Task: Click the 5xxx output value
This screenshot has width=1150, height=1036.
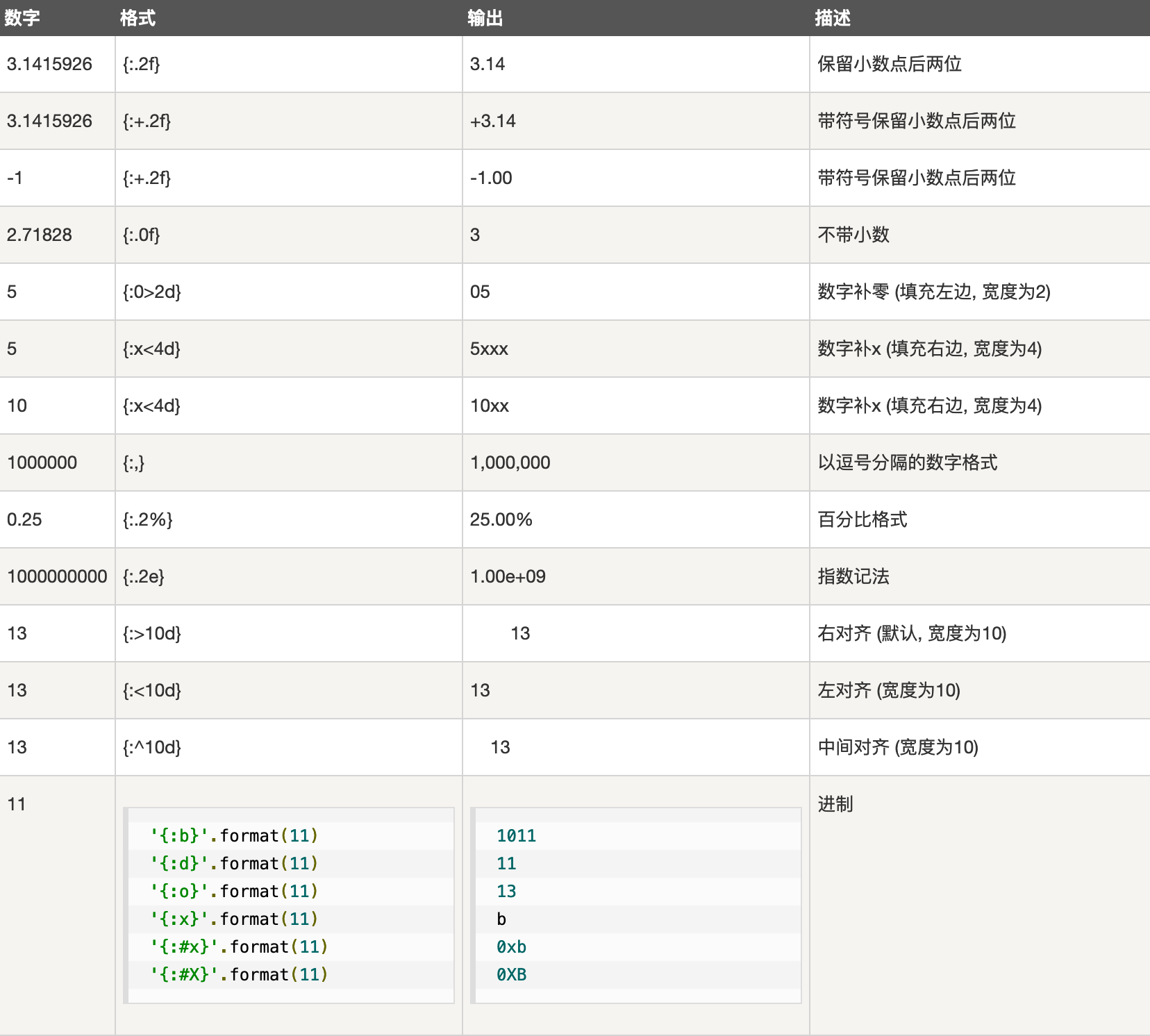Action: tap(489, 349)
